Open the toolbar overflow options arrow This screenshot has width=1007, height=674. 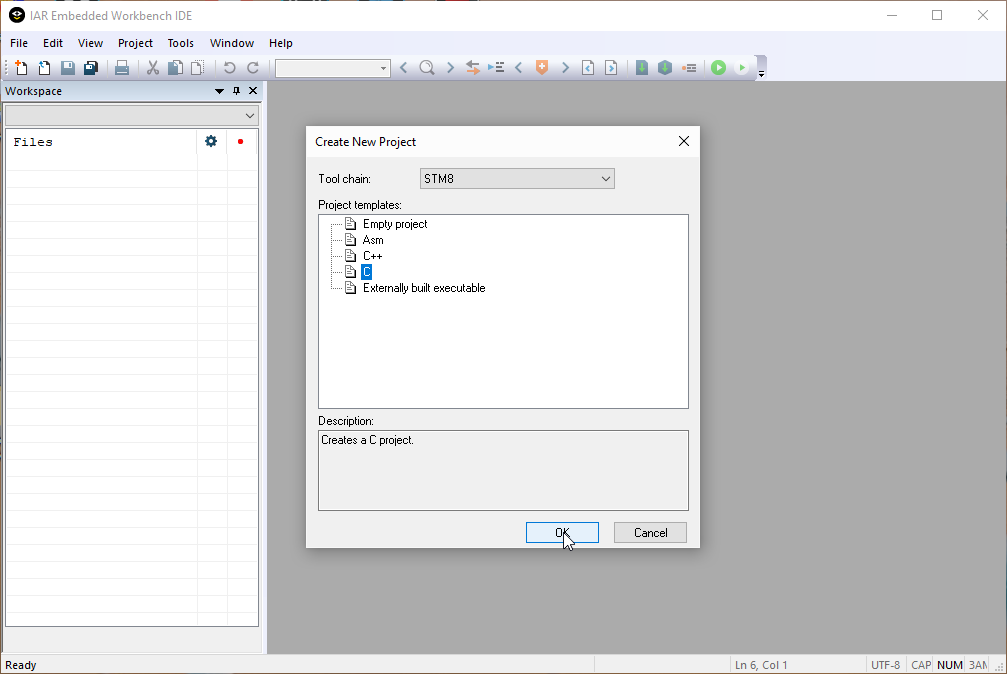[761, 74]
